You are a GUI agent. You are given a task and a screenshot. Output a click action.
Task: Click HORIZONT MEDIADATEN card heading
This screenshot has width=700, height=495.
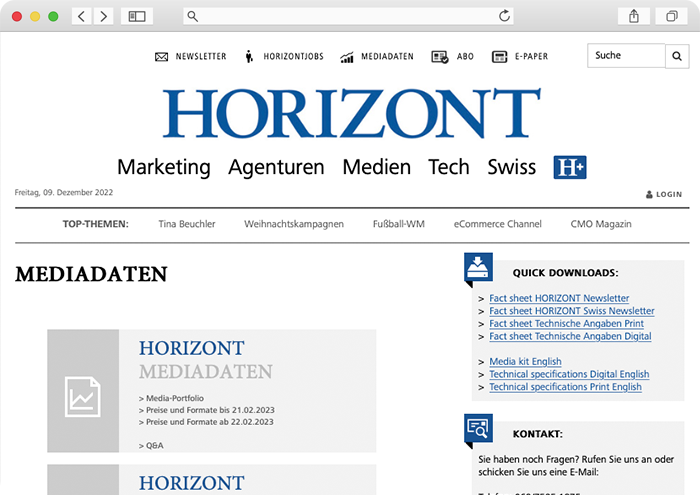tap(205, 360)
